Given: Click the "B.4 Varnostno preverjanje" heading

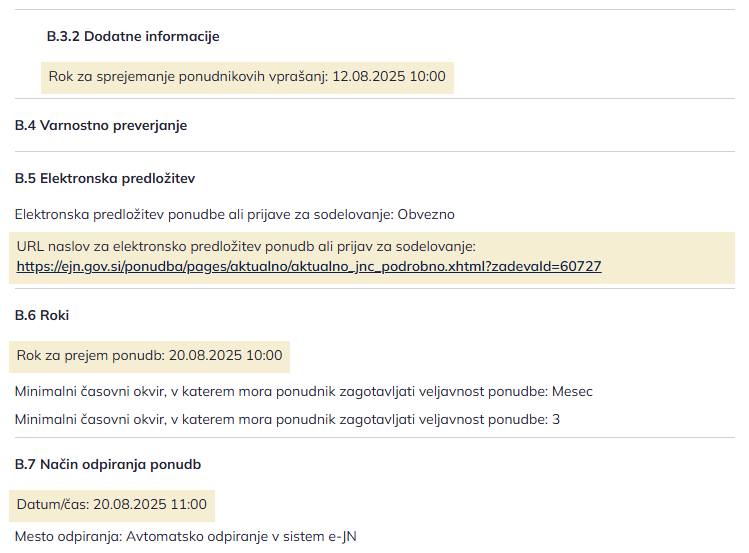Looking at the screenshot, I should coord(101,126).
